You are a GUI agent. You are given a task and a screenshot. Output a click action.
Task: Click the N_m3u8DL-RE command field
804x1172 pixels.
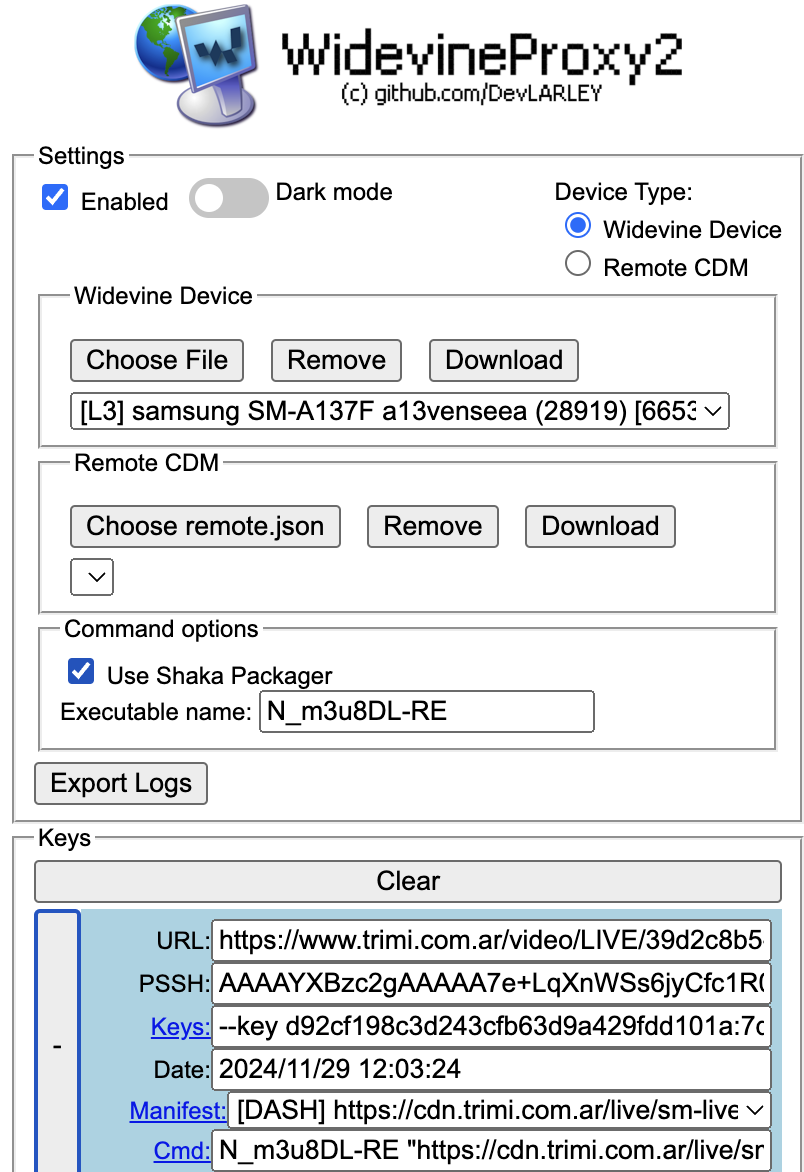tap(492, 1150)
